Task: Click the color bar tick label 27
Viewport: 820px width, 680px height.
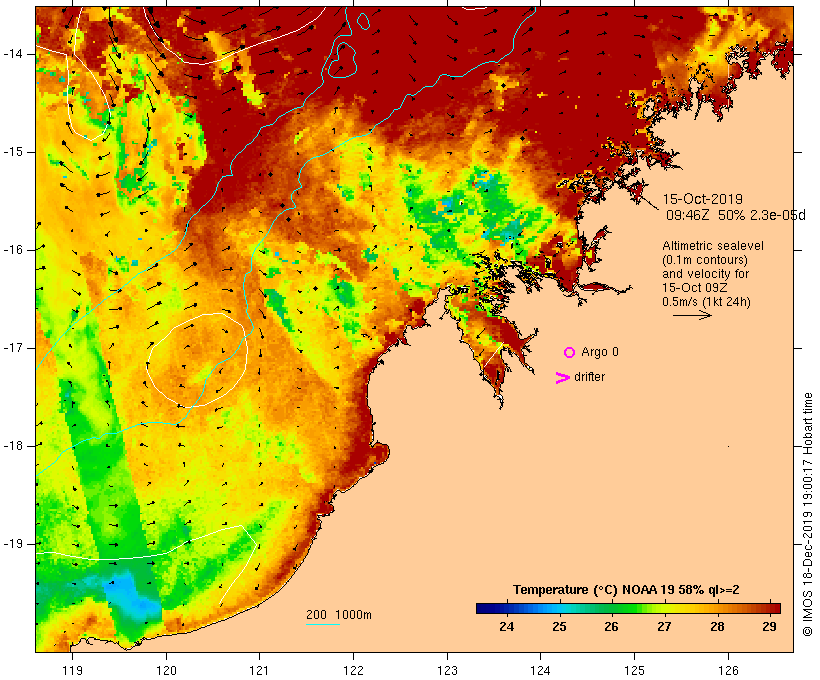Action: pyautogui.click(x=664, y=626)
